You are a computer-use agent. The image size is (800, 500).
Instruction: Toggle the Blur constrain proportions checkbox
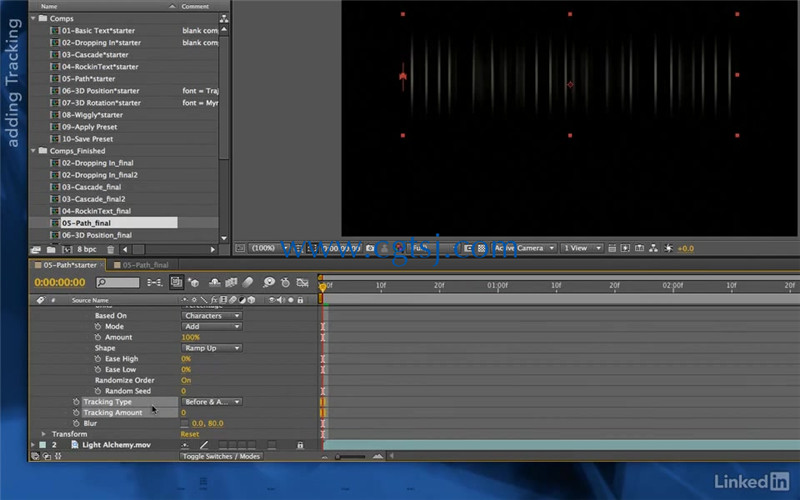[x=185, y=423]
